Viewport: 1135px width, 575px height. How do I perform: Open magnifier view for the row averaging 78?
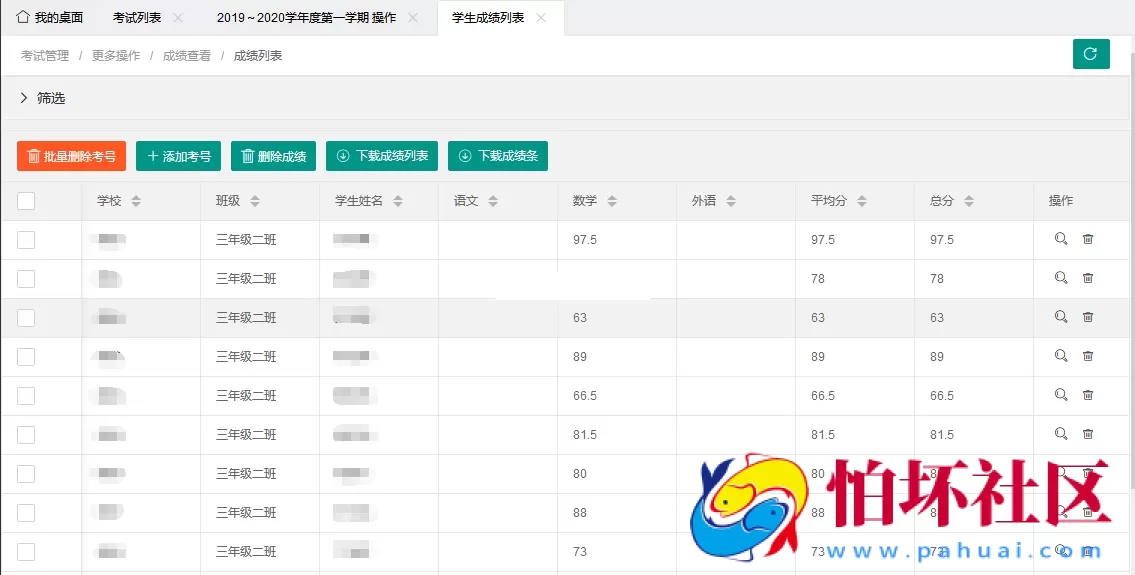tap(1060, 278)
